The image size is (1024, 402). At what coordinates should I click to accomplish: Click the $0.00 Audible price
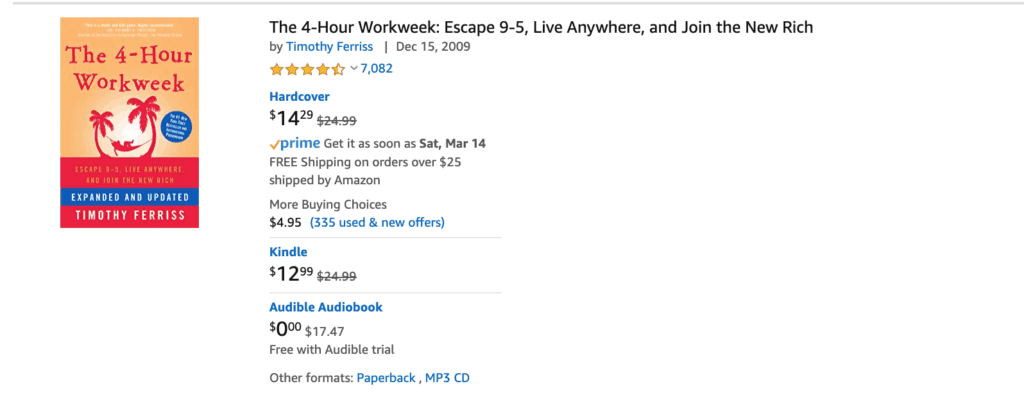point(285,329)
